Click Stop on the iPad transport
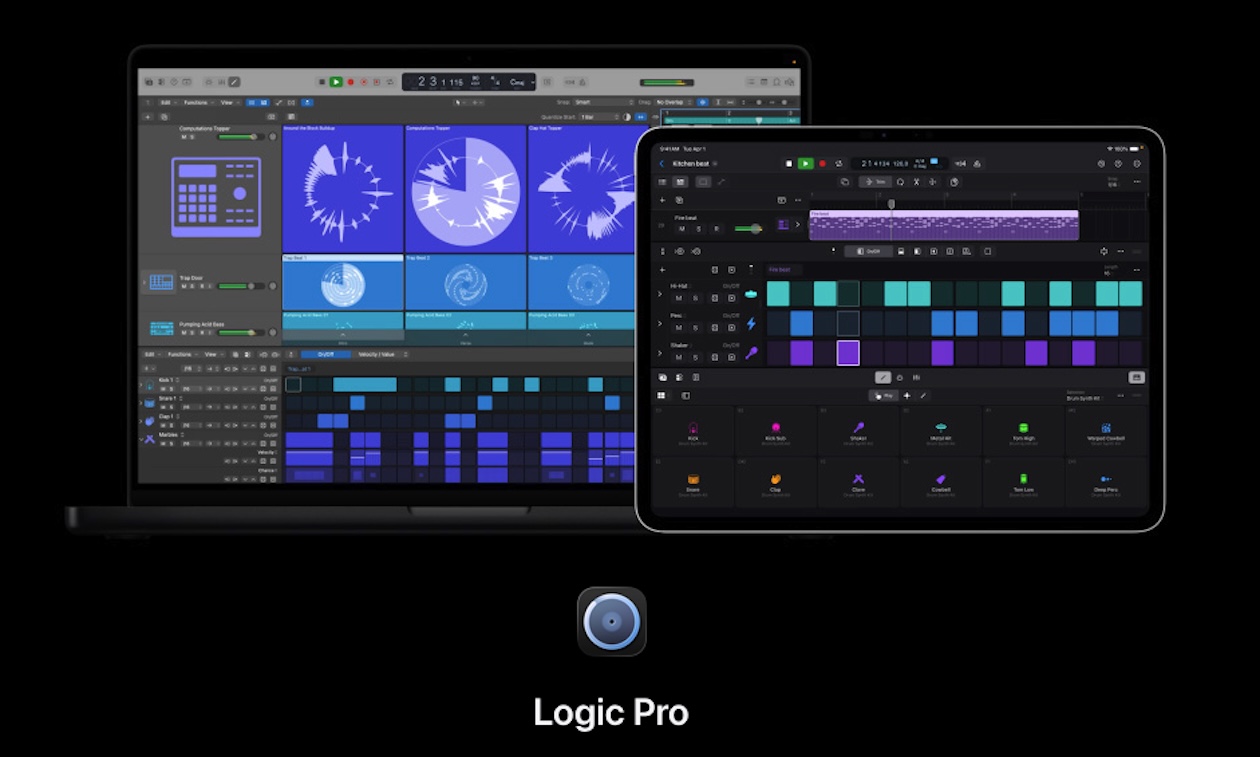1260x757 pixels. (x=789, y=163)
